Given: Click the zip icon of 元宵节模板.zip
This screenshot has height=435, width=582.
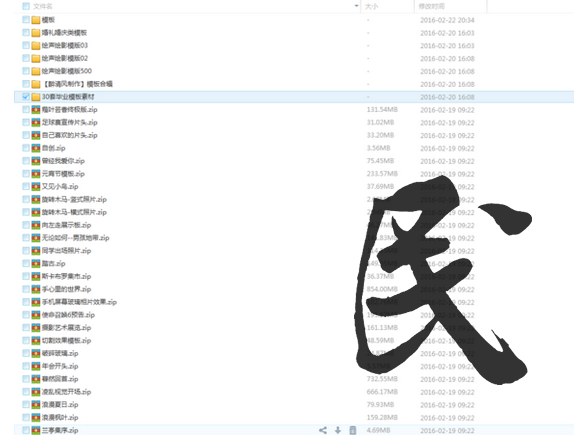Looking at the screenshot, I should click(36, 174).
